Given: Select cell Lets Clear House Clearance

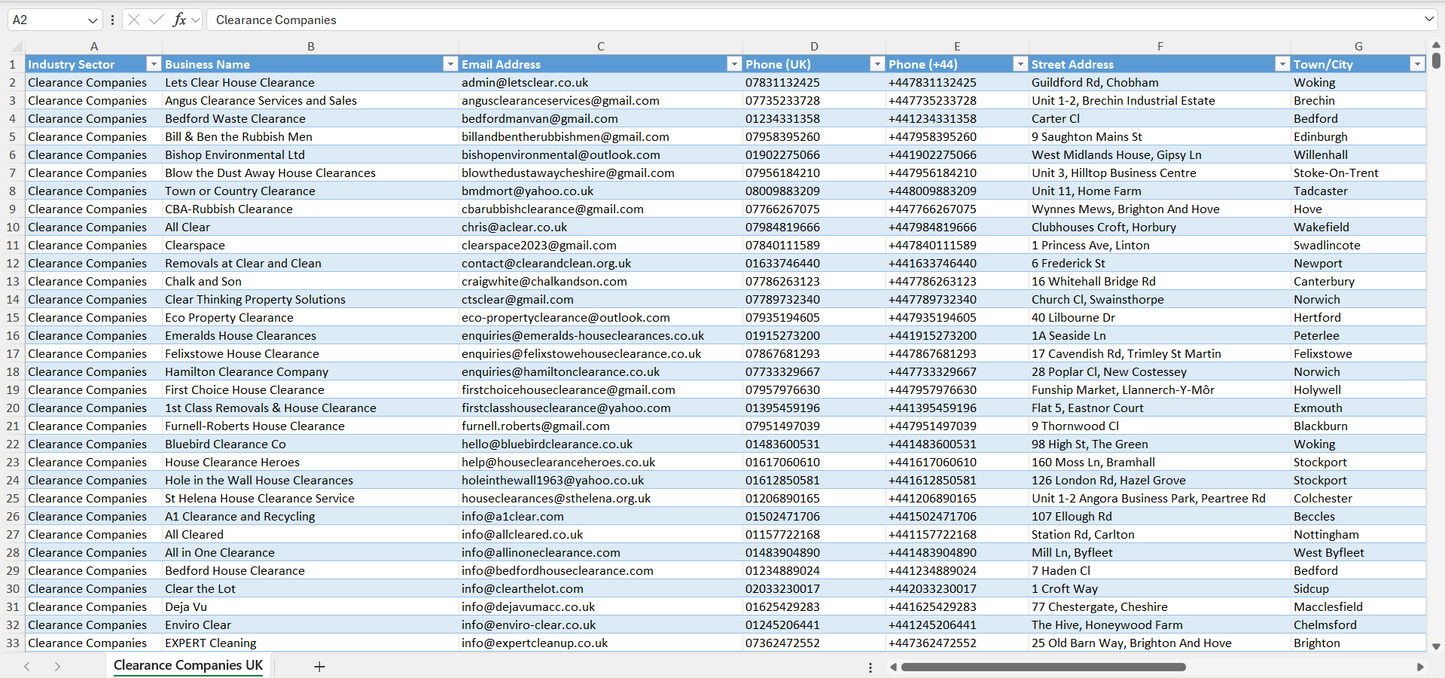Looking at the screenshot, I should [x=311, y=83].
